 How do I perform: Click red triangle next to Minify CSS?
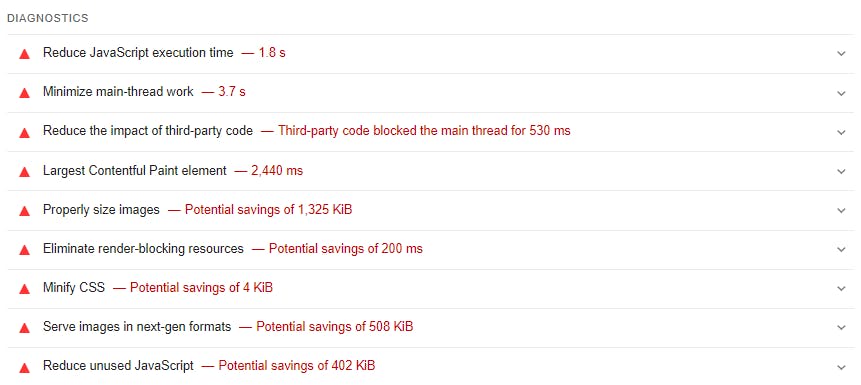coord(24,289)
